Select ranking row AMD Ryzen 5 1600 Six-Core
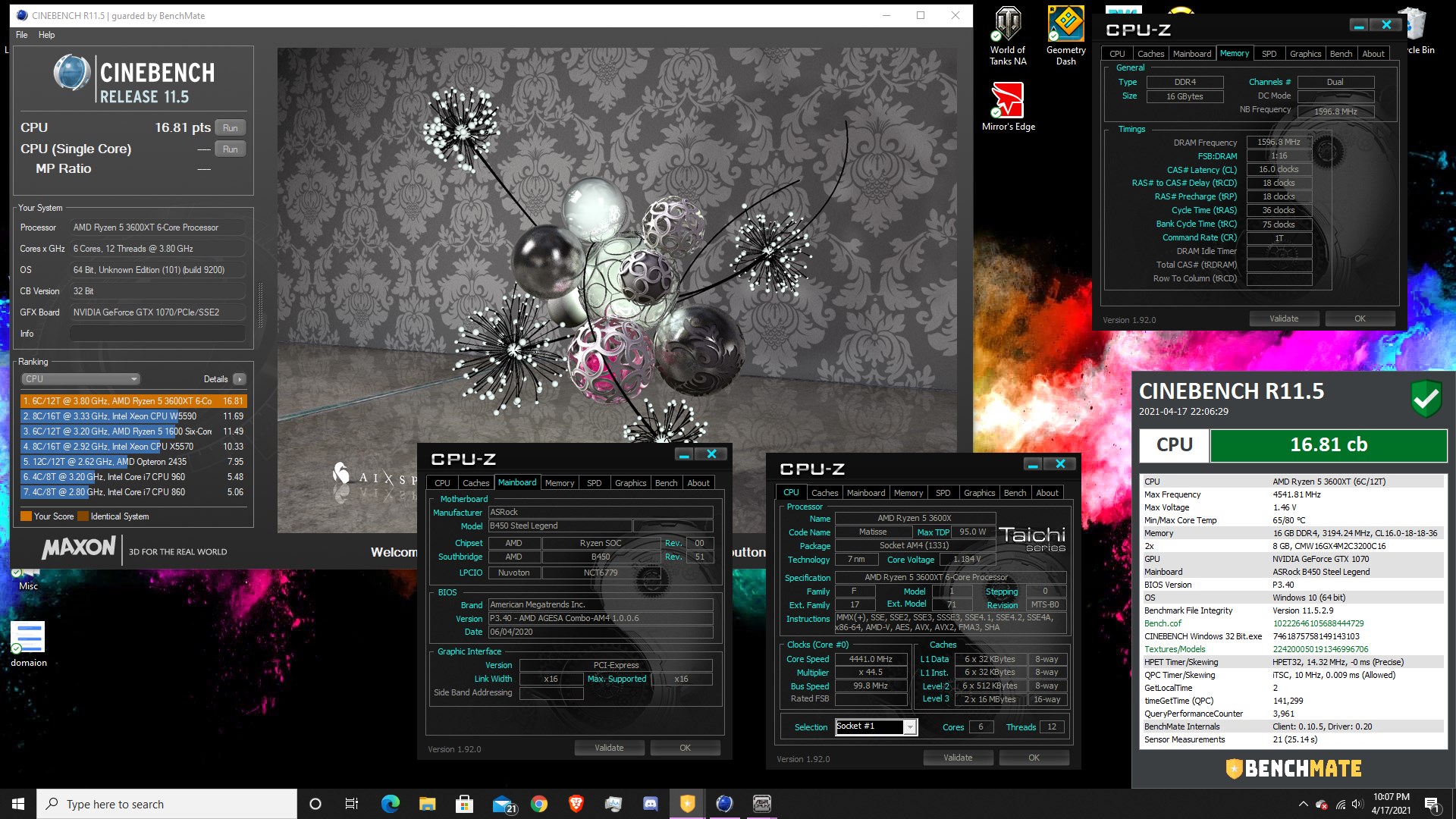The width and height of the screenshot is (1456, 819). 133,431
